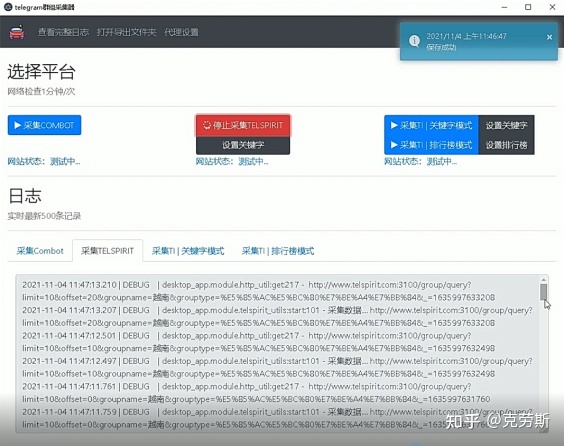Click the info icon in the notification
565x446 pixels.
(x=414, y=41)
